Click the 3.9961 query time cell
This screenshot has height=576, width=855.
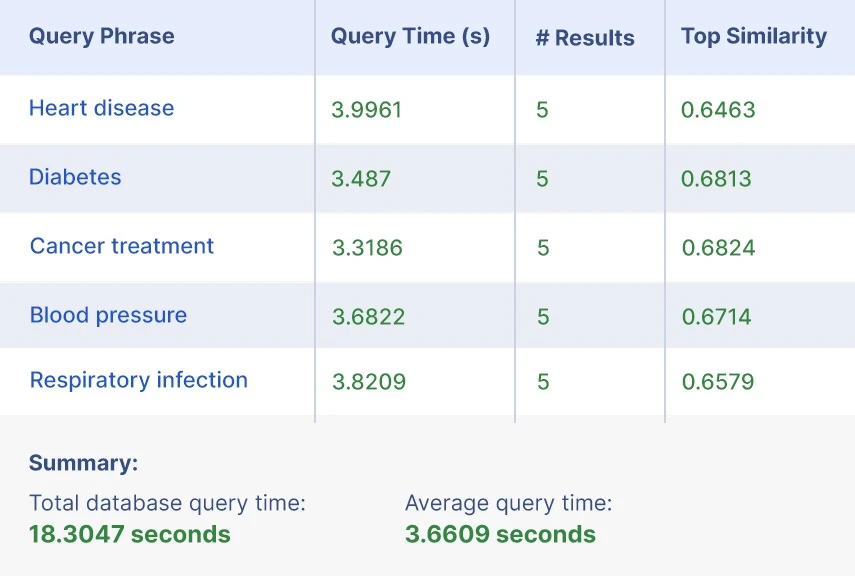[367, 109]
